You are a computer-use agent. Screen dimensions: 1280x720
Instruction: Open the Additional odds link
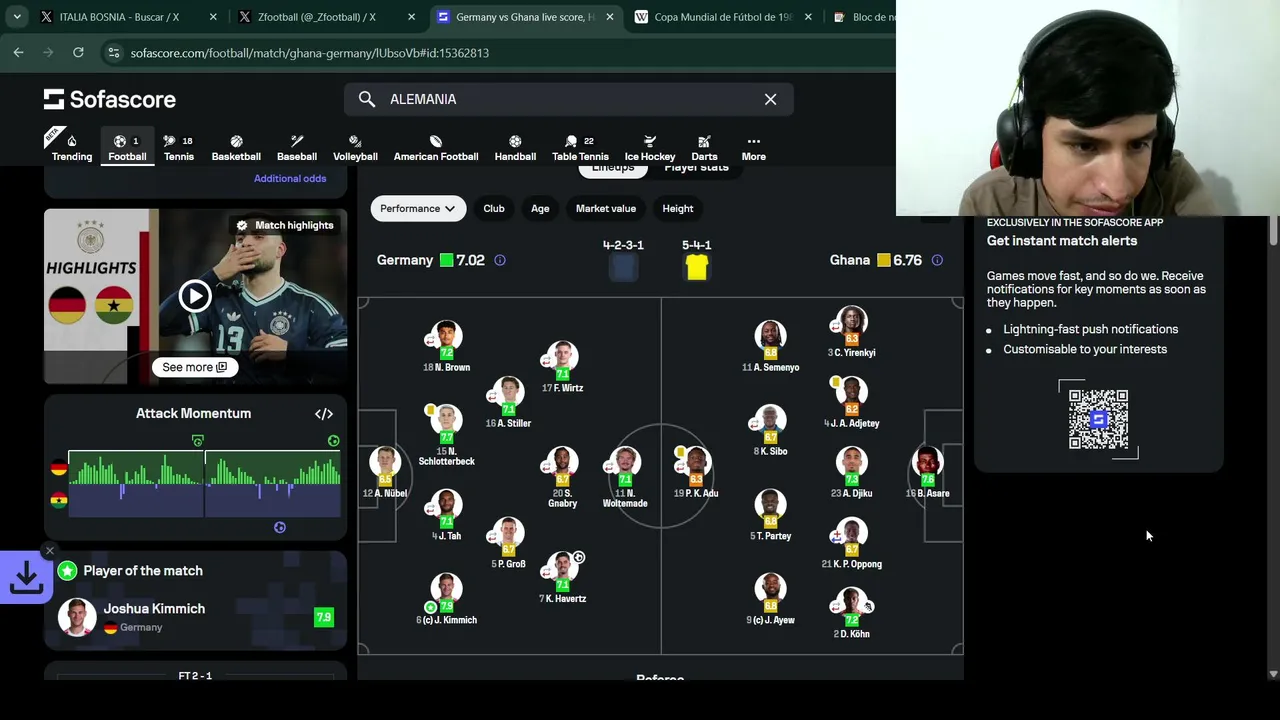[290, 178]
